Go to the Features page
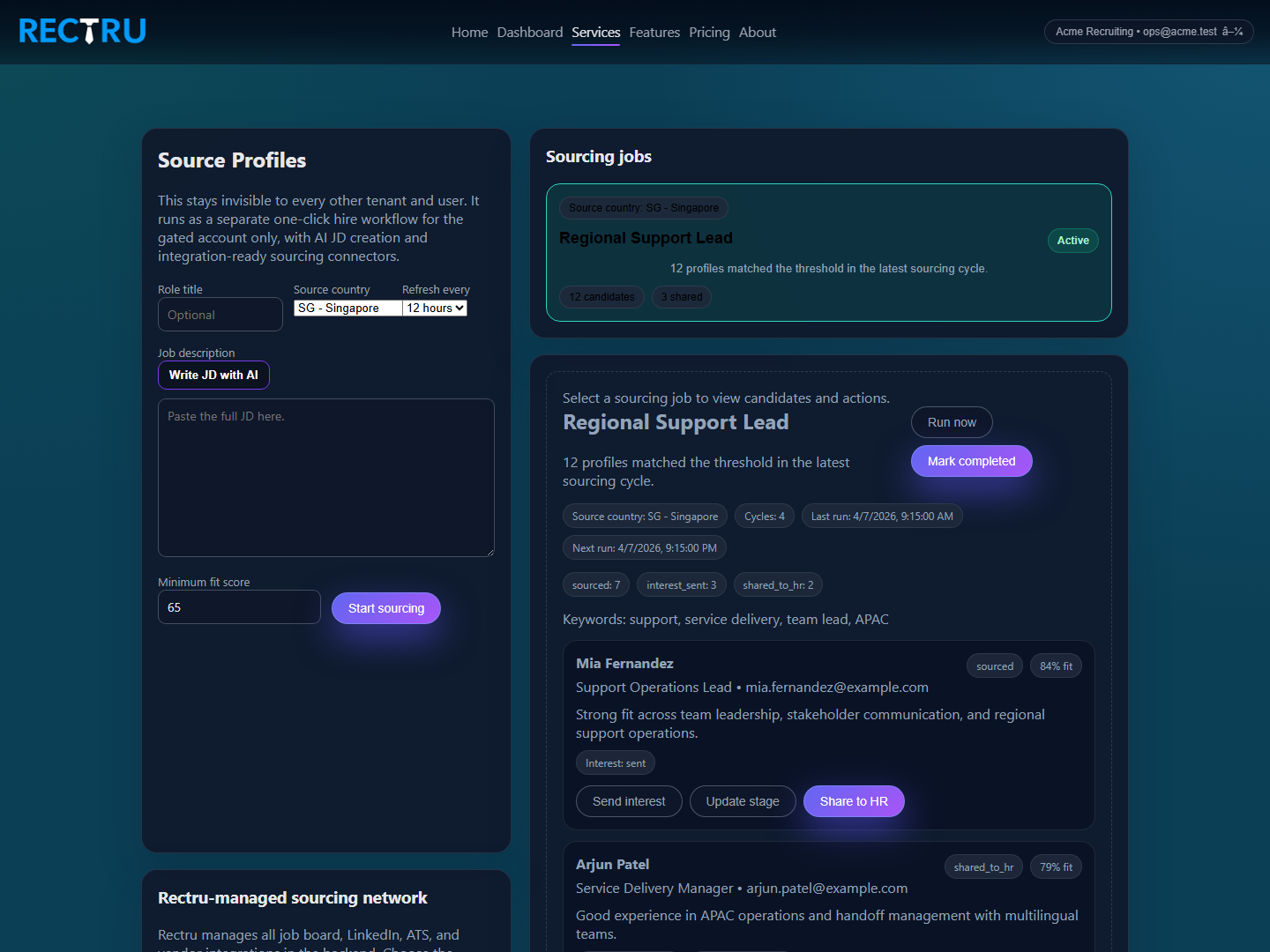The image size is (1270, 952). point(654,32)
